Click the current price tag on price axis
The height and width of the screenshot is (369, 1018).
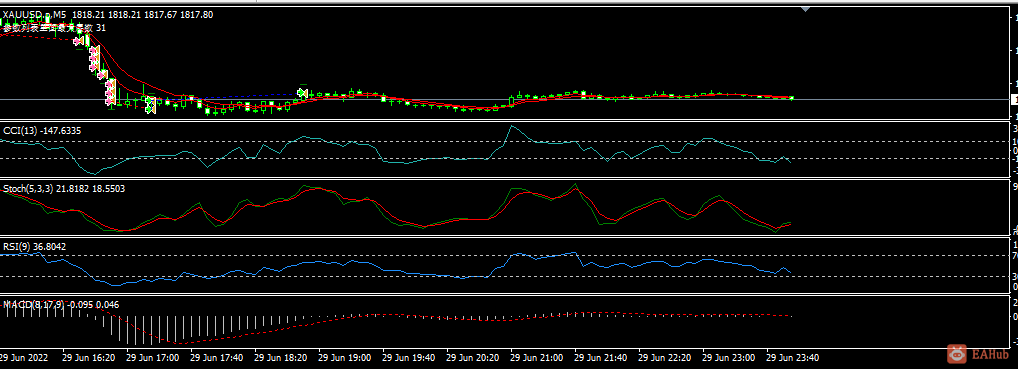click(1015, 99)
